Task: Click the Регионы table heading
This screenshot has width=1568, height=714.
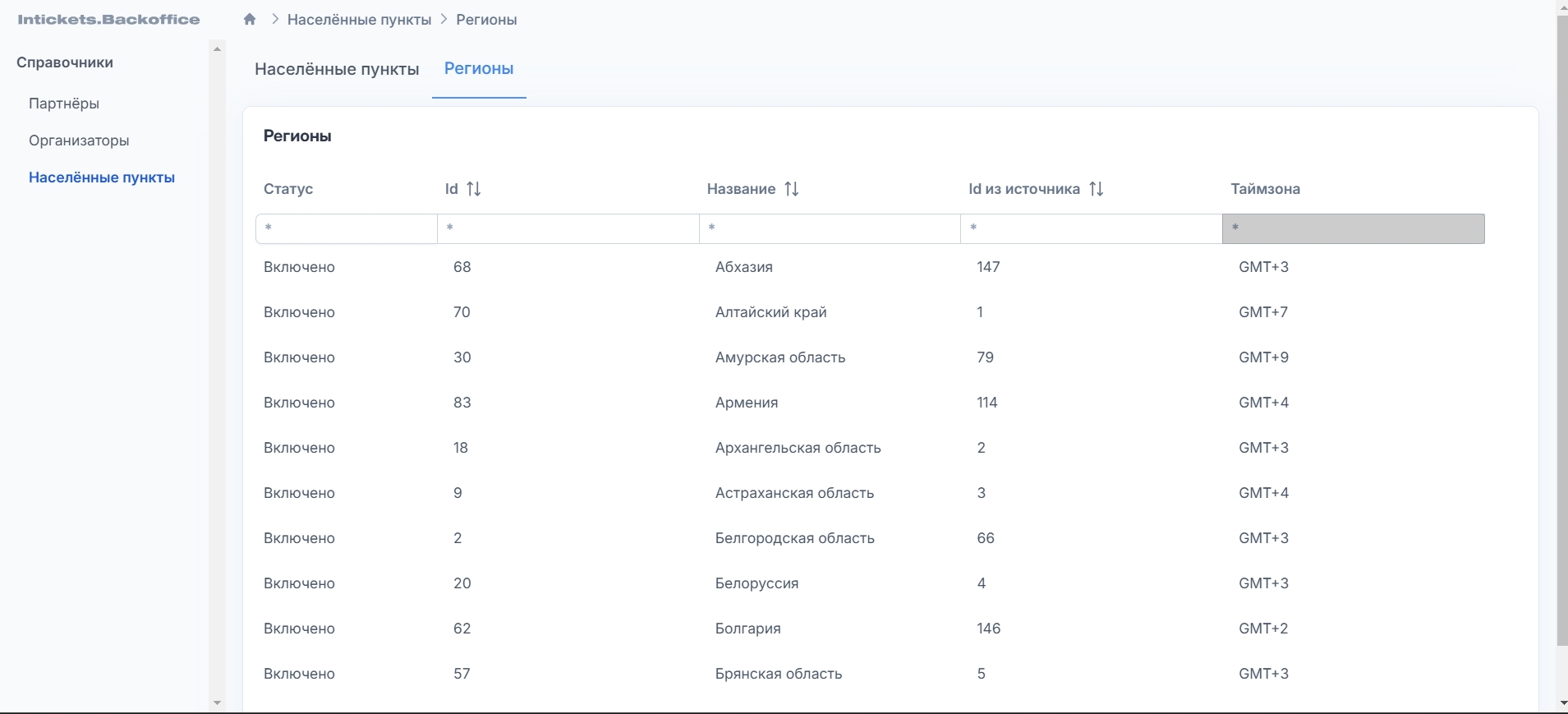Action: [x=297, y=136]
